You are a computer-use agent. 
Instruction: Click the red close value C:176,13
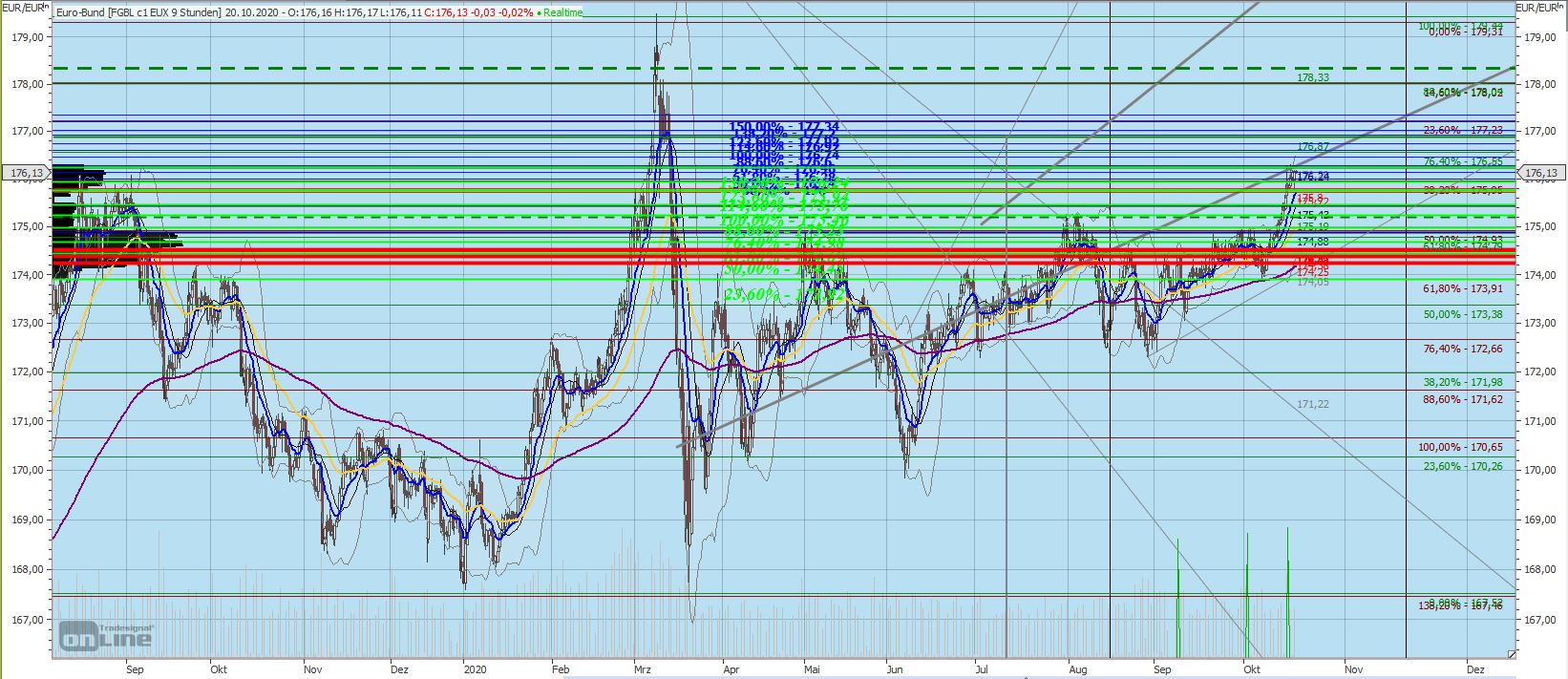point(445,12)
